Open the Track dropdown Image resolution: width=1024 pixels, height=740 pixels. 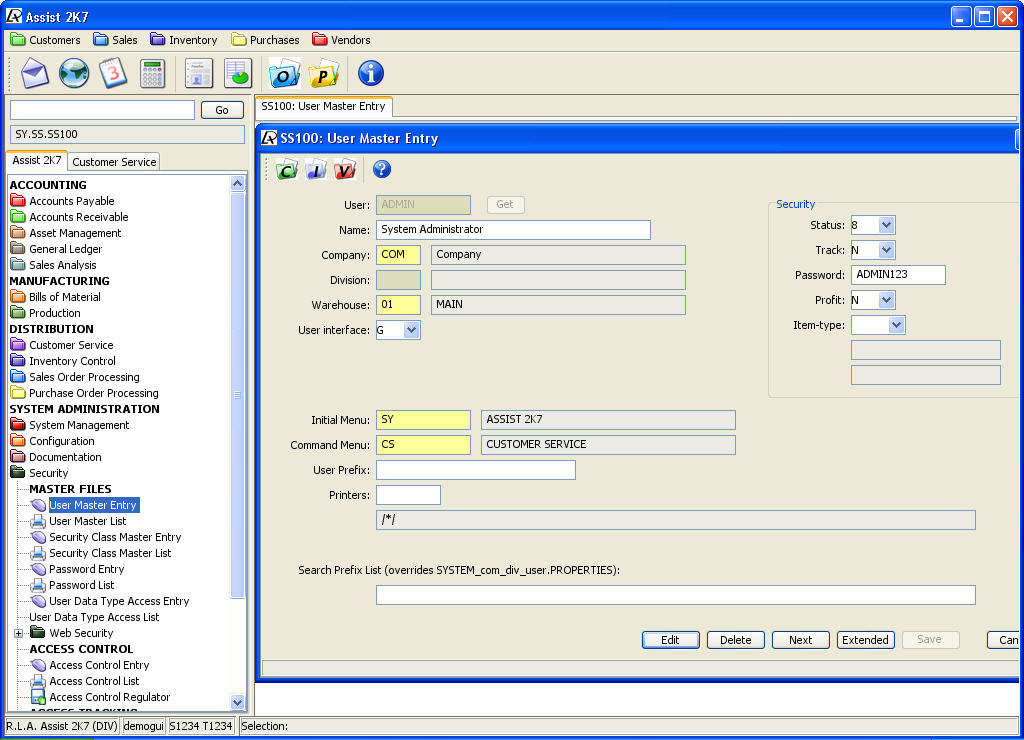pos(886,249)
